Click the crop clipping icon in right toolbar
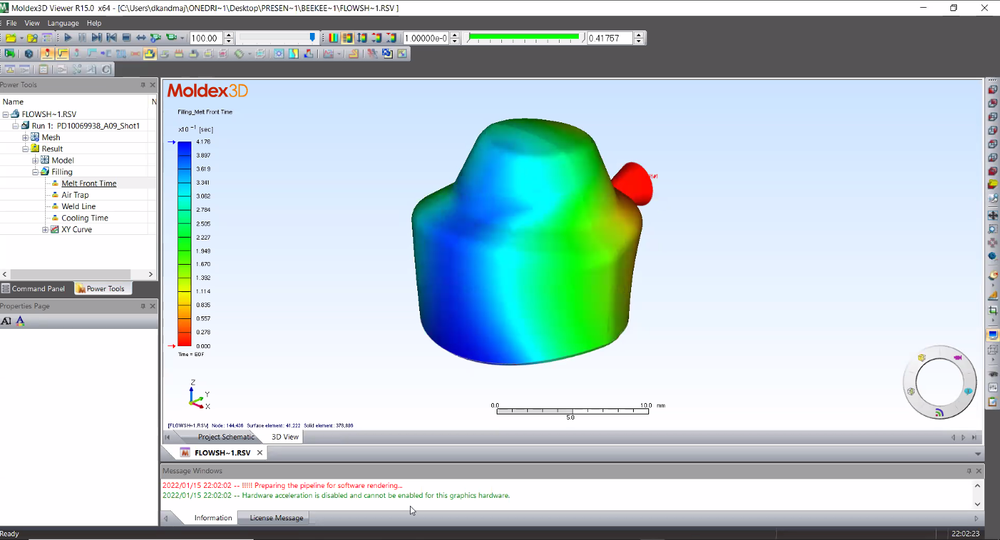 993,310
